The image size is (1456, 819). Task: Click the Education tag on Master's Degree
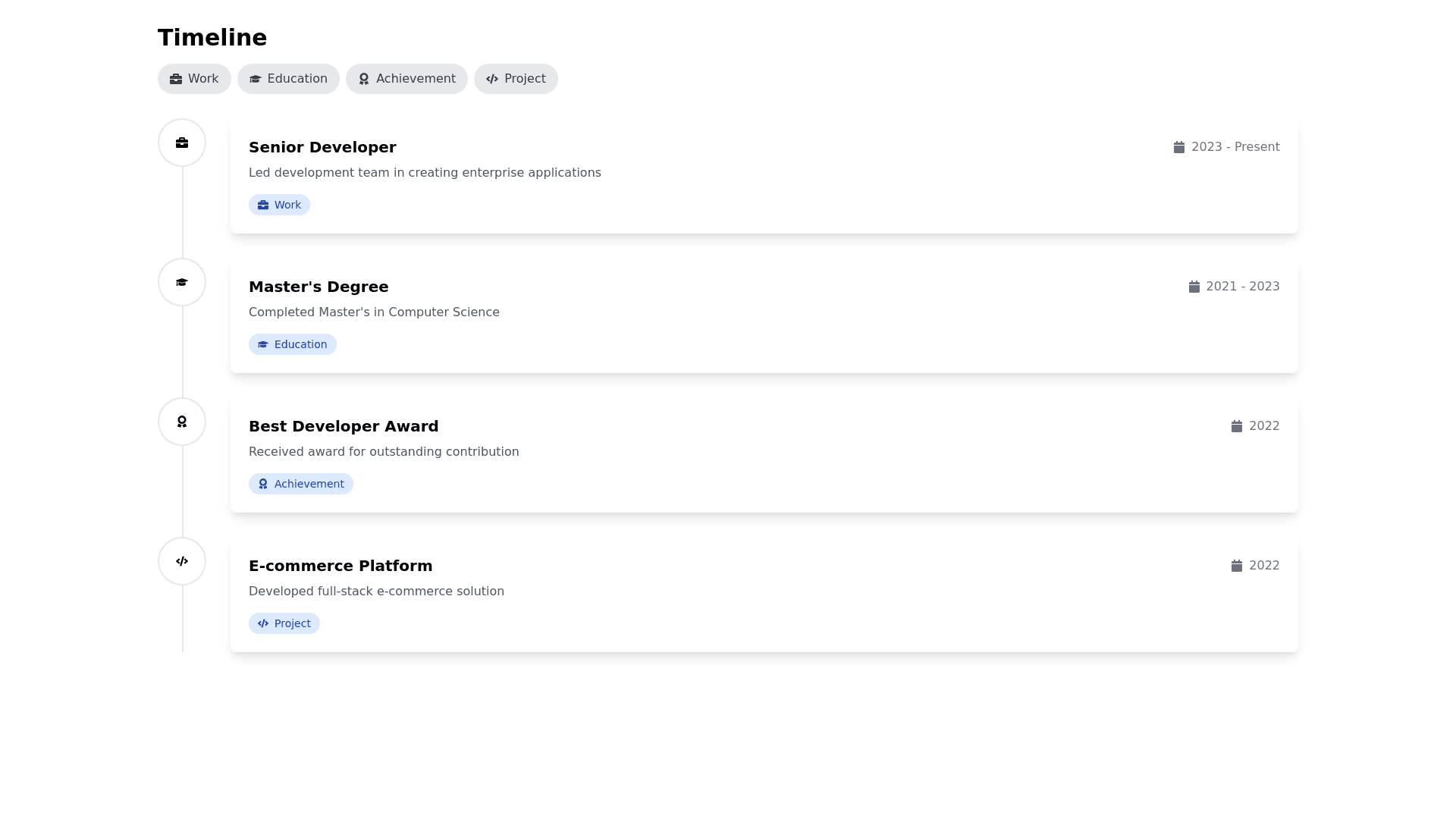click(292, 344)
